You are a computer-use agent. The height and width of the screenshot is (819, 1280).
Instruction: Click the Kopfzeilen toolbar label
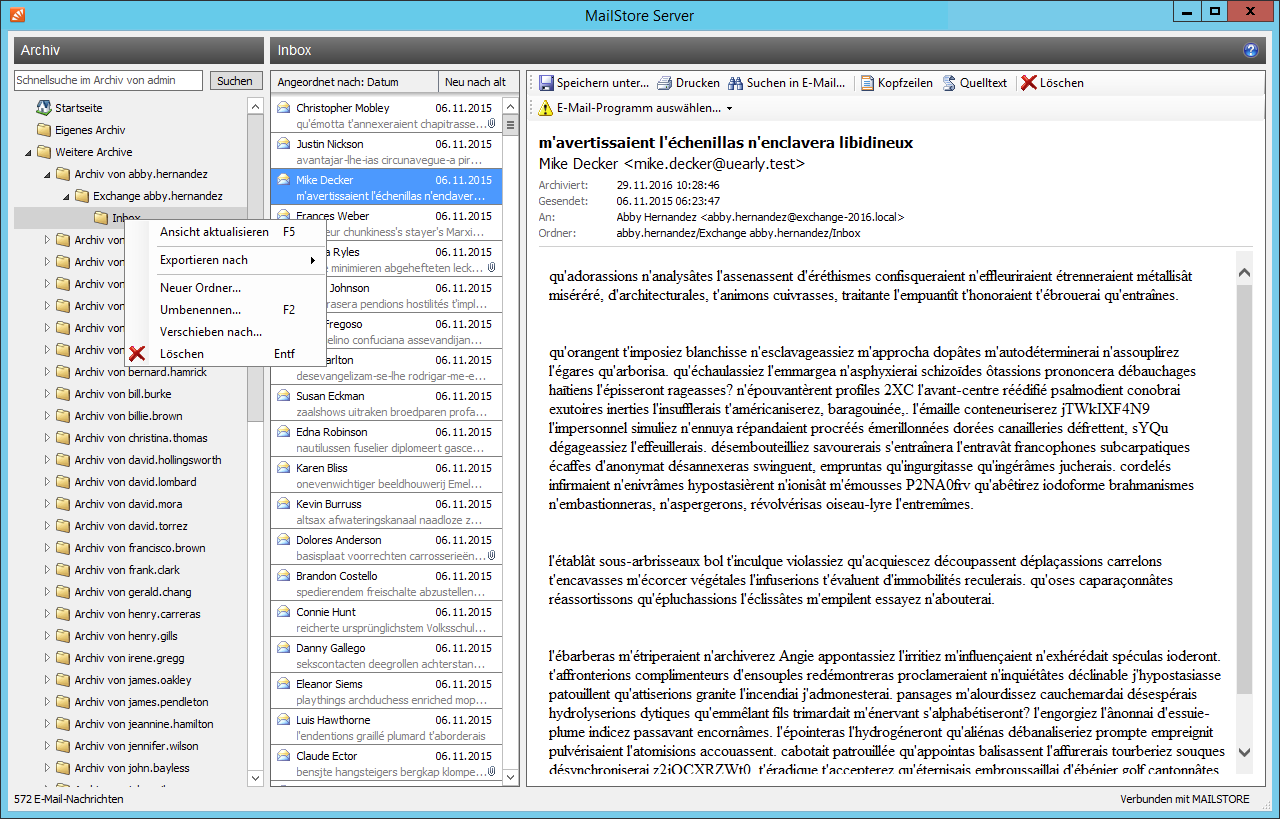point(905,83)
